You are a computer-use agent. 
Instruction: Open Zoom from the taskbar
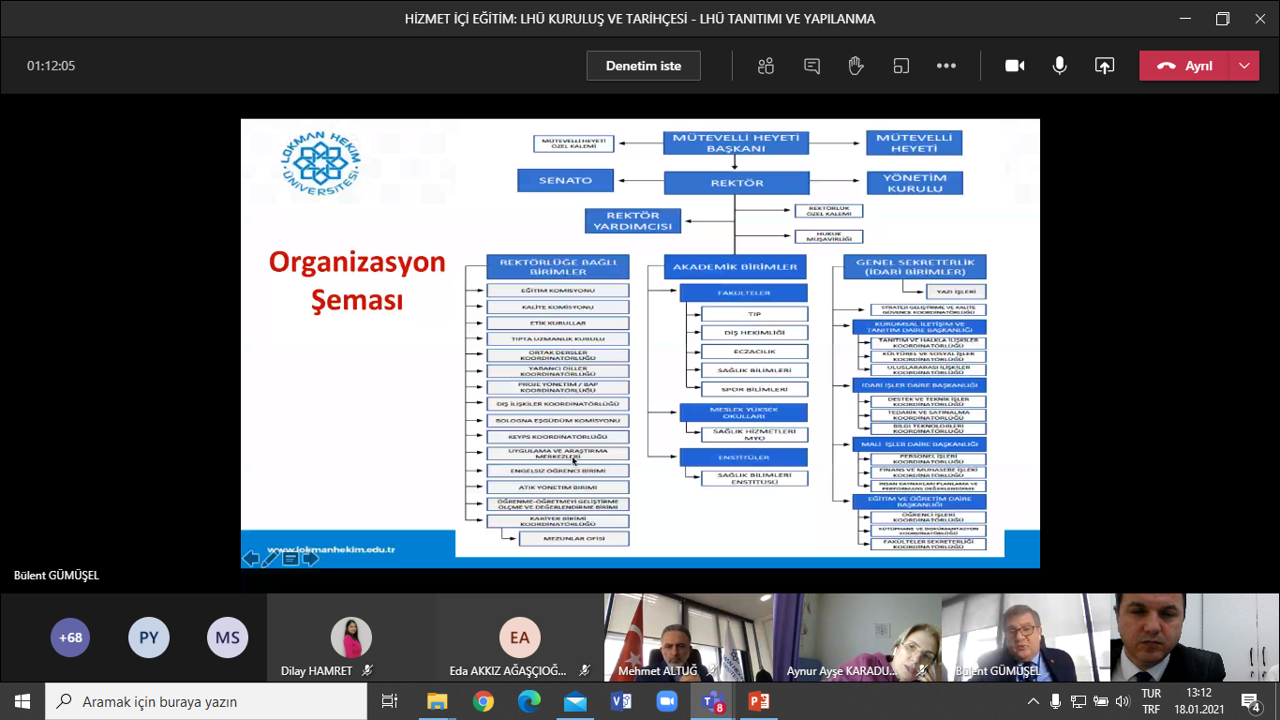coord(667,701)
